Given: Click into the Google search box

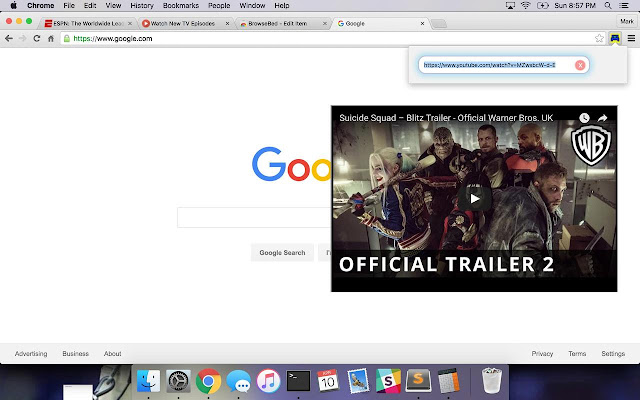Looking at the screenshot, I should pyautogui.click(x=254, y=218).
